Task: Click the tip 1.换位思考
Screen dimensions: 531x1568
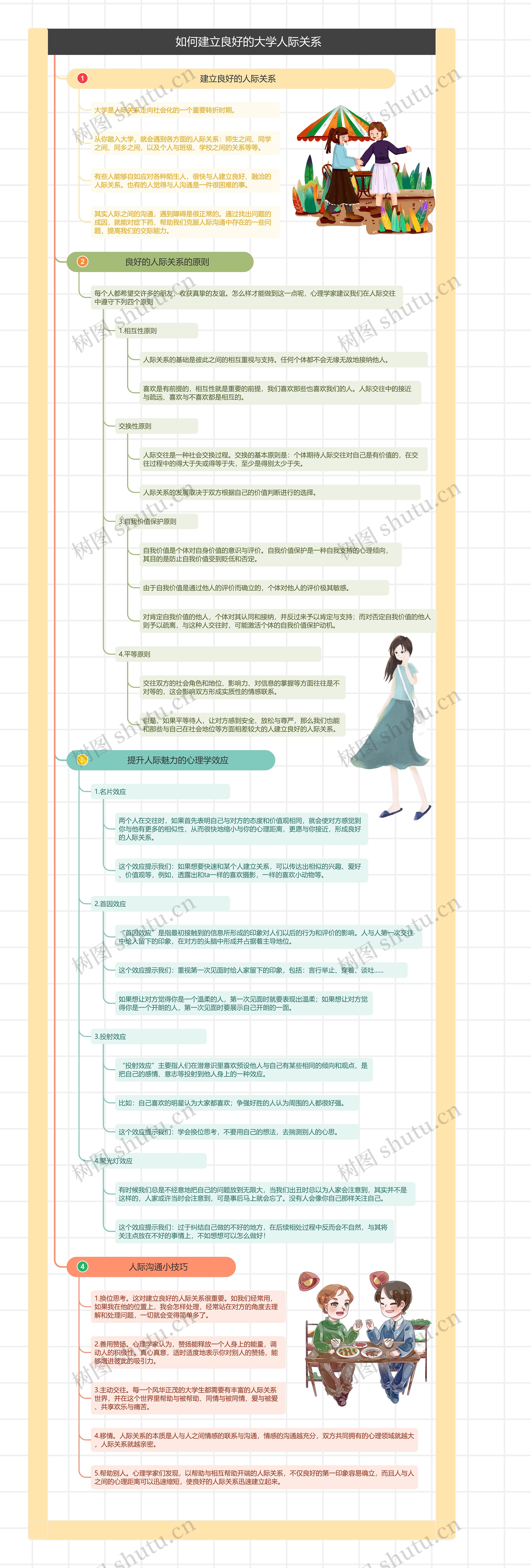Action: point(188,1306)
